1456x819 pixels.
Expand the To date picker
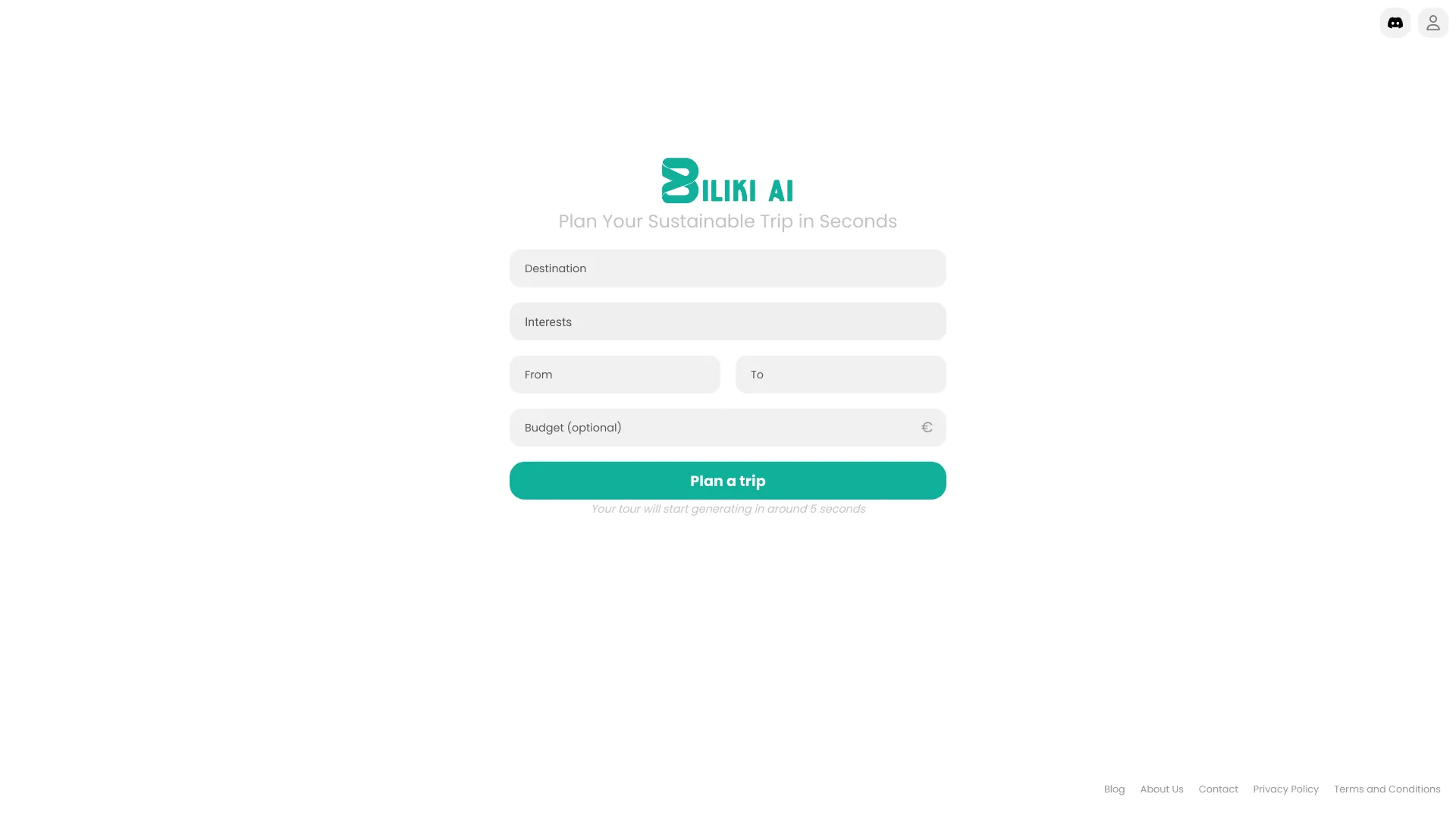[x=841, y=374]
